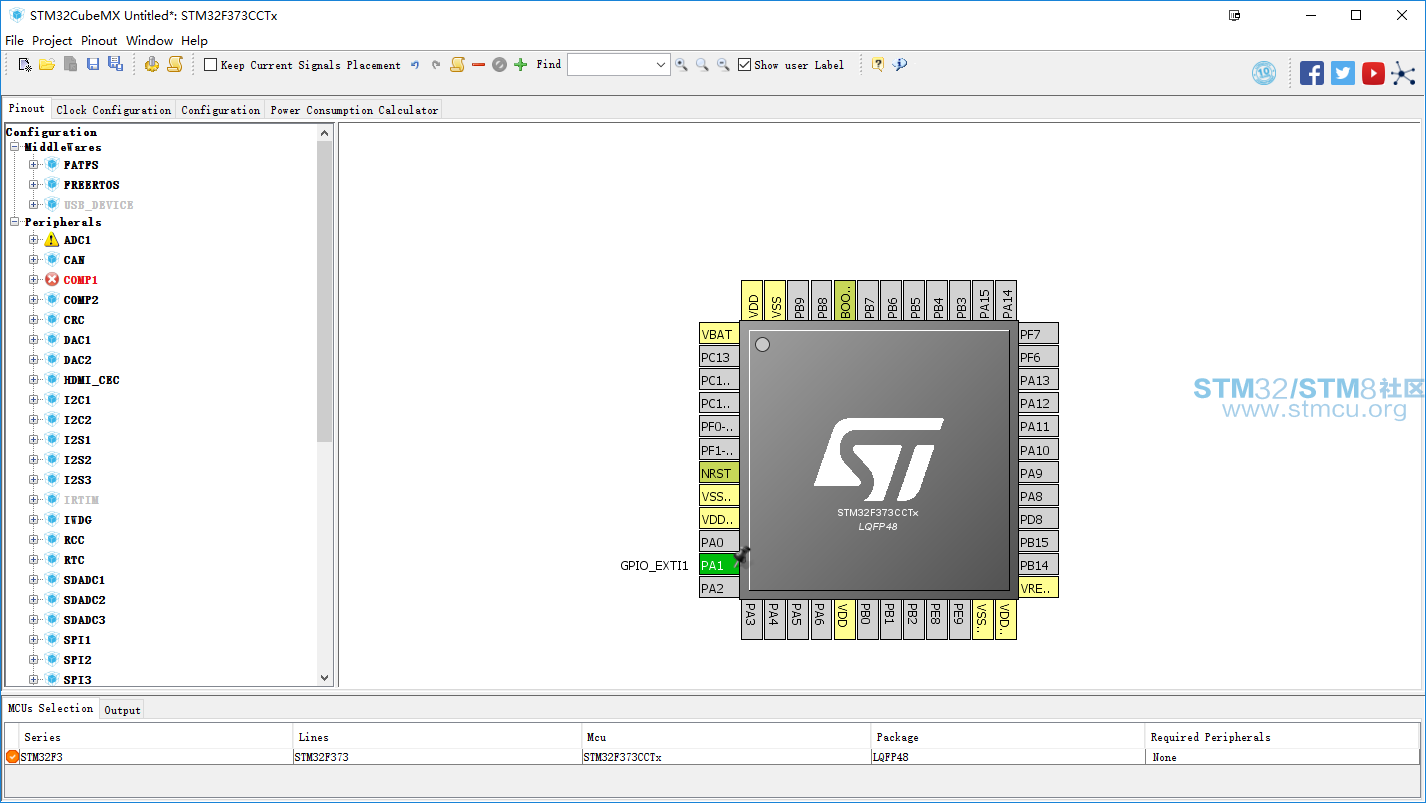1426x803 pixels.
Task: Click the PA13 pin on the chip
Action: tap(1038, 380)
